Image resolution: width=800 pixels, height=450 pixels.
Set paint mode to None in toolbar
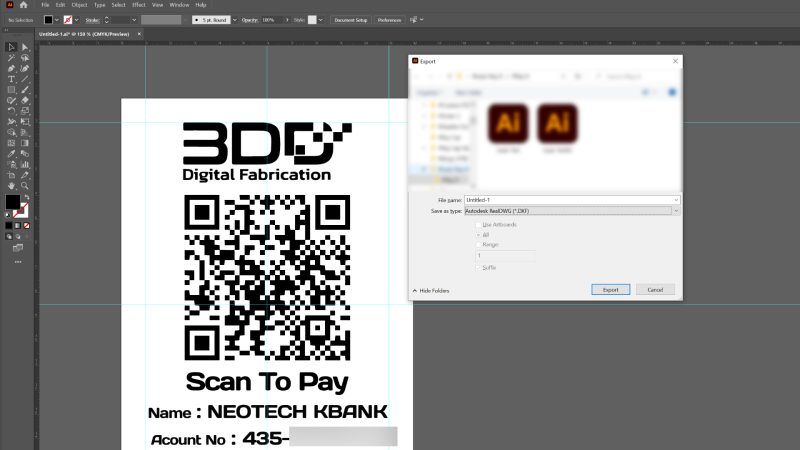27,226
